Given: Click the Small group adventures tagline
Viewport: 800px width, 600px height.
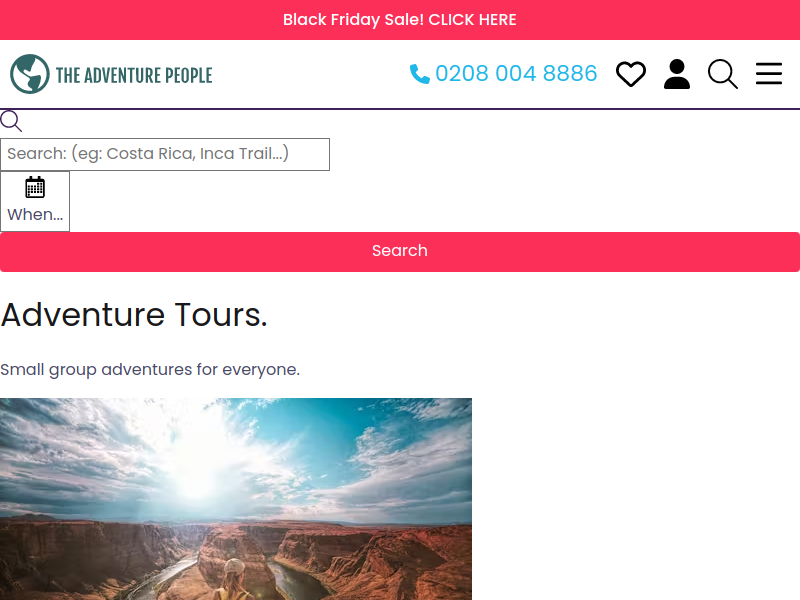Looking at the screenshot, I should click(150, 369).
